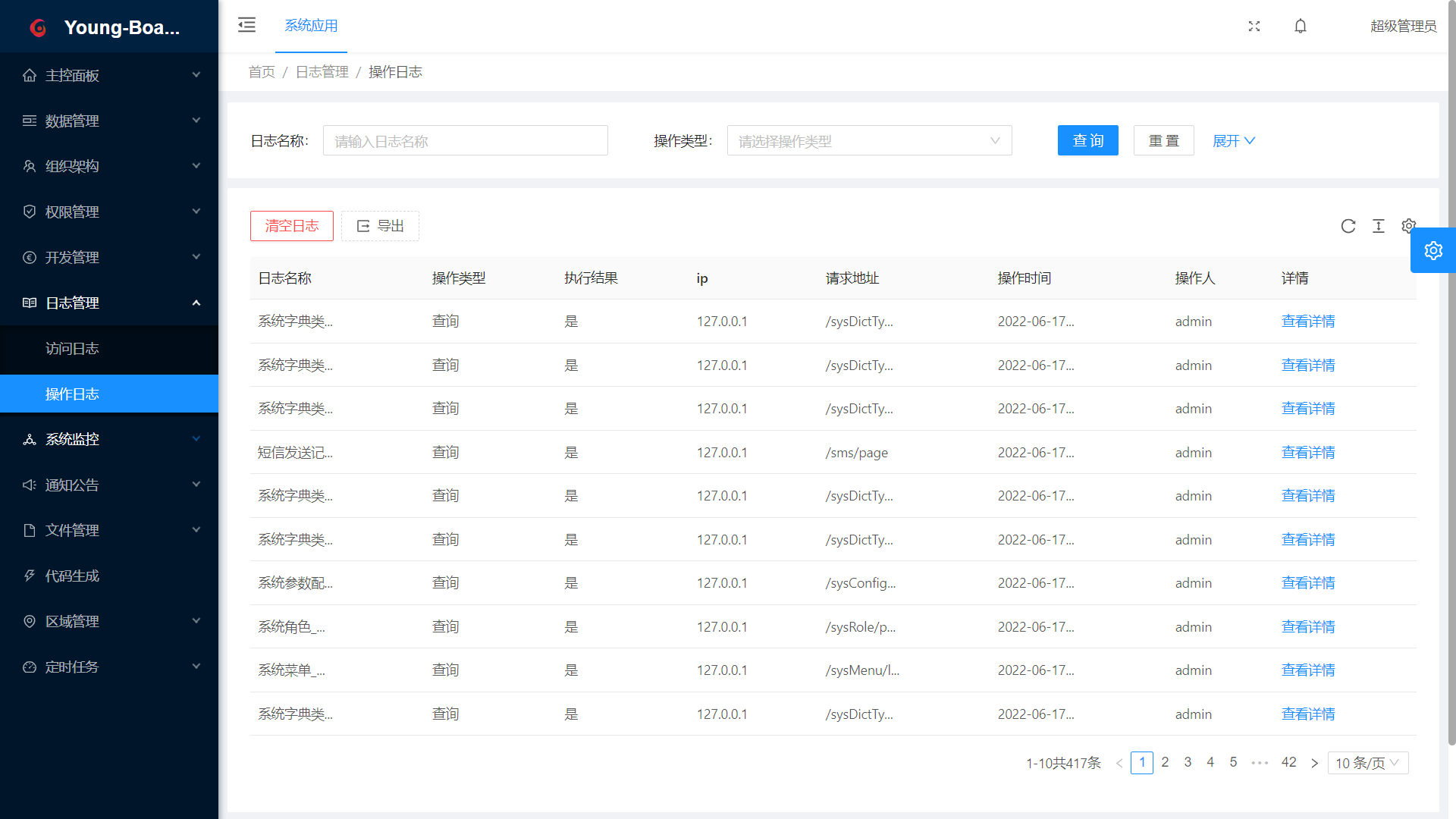
Task: Refresh the log table
Action: click(1348, 226)
